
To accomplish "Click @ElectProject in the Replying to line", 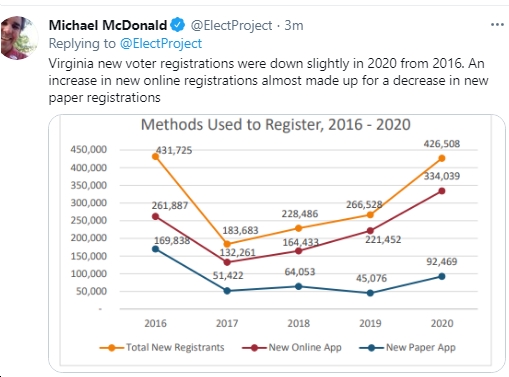I will tap(161, 43).
